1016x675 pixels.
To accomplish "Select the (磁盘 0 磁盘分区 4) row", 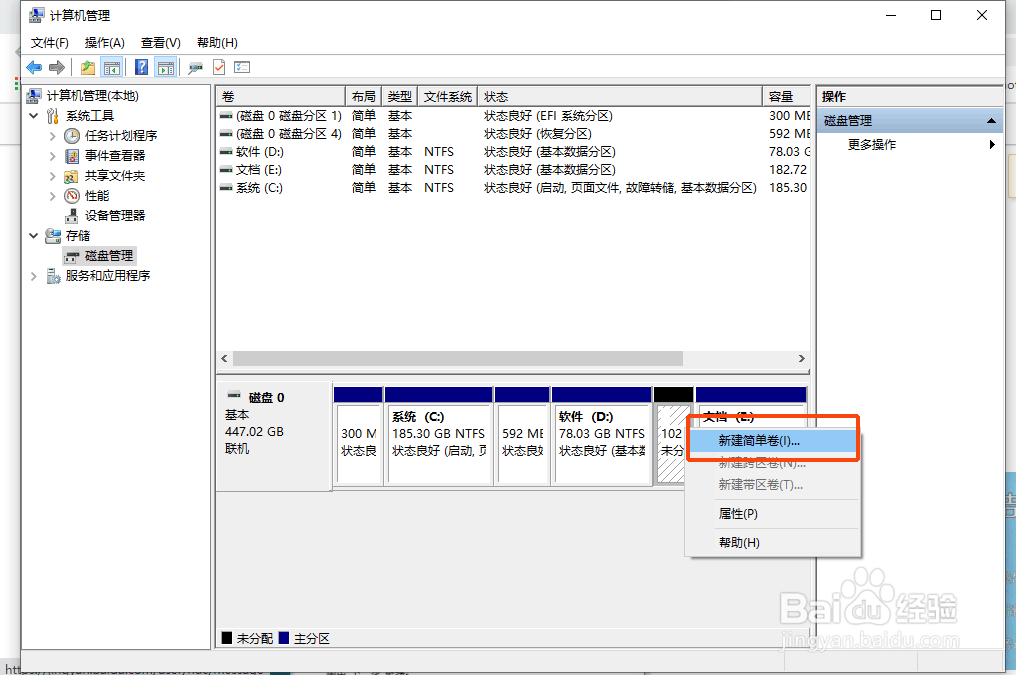I will tap(514, 134).
